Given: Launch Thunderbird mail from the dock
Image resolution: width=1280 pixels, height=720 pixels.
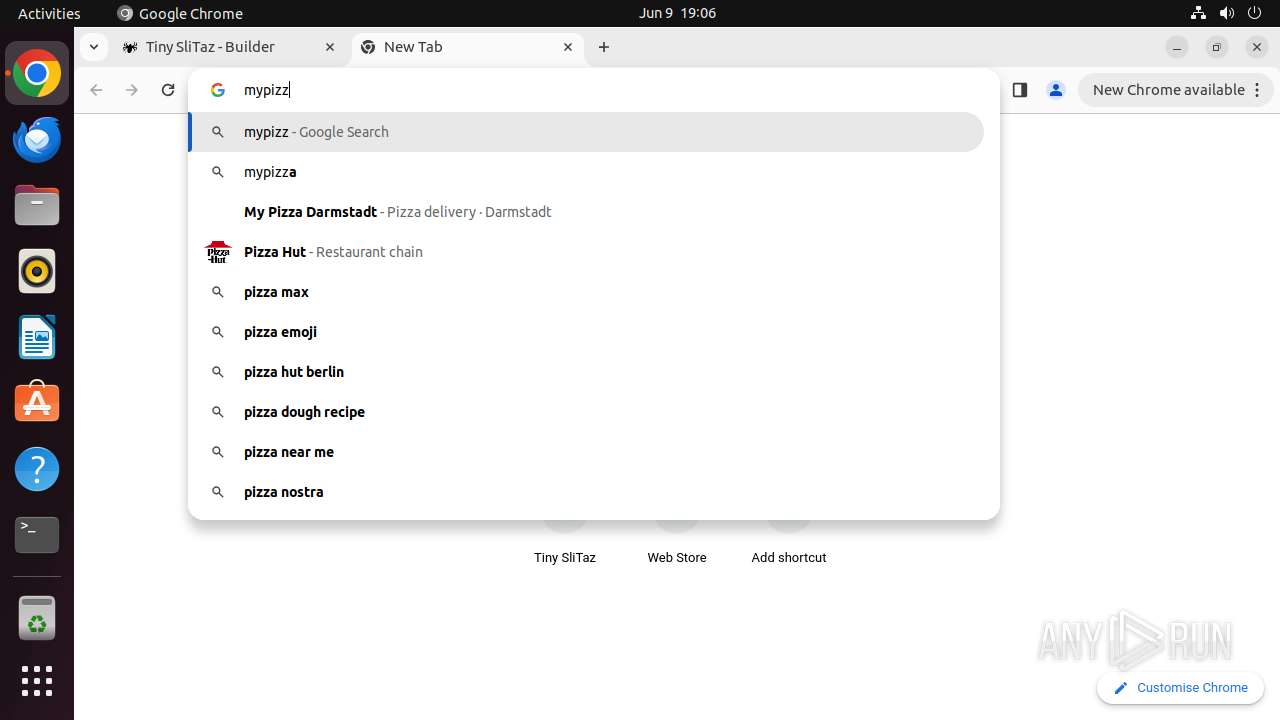Looking at the screenshot, I should point(37,139).
